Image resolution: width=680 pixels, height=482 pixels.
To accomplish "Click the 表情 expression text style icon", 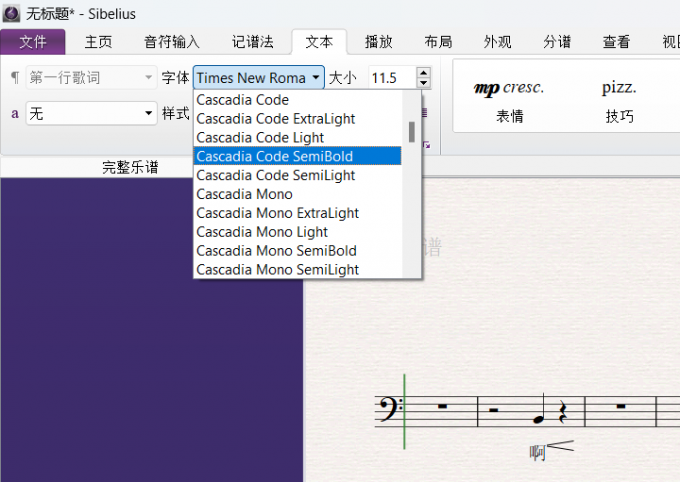I will point(509,88).
